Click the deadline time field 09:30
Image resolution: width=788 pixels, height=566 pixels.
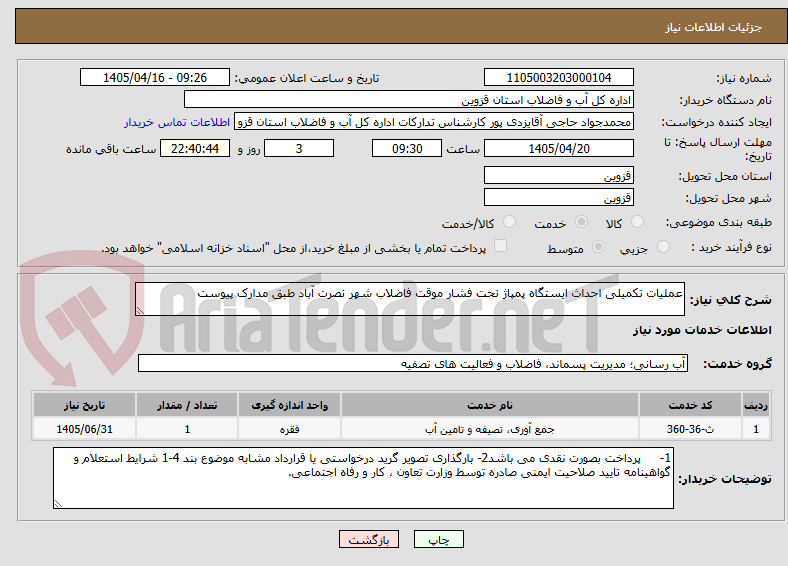tap(407, 149)
